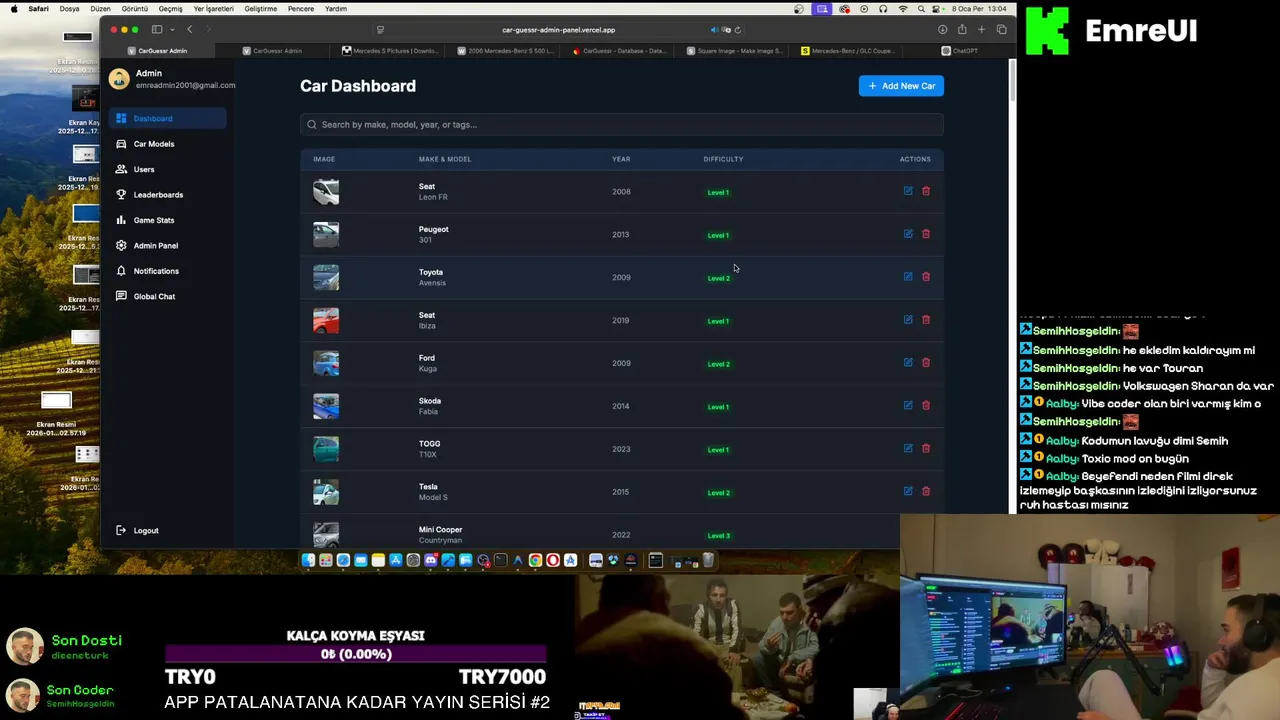Open the Dashboard sidebar item

167,118
